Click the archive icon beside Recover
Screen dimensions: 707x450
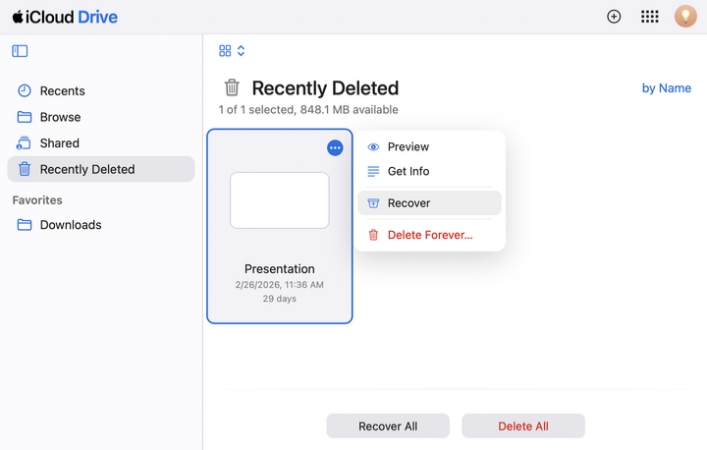coord(373,203)
